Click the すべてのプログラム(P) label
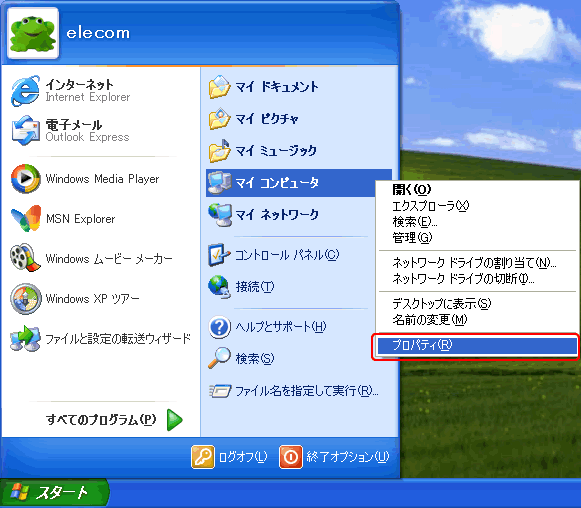This screenshot has width=581, height=508. click(x=101, y=420)
